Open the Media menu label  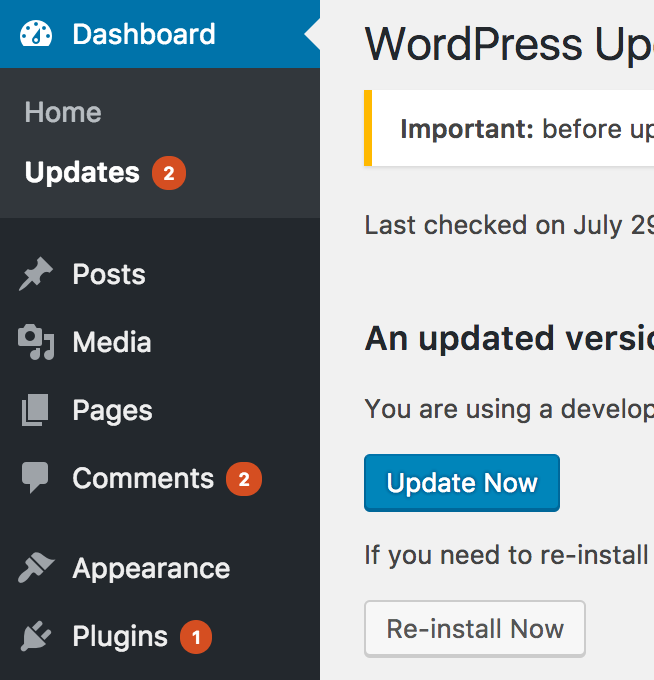click(x=112, y=343)
